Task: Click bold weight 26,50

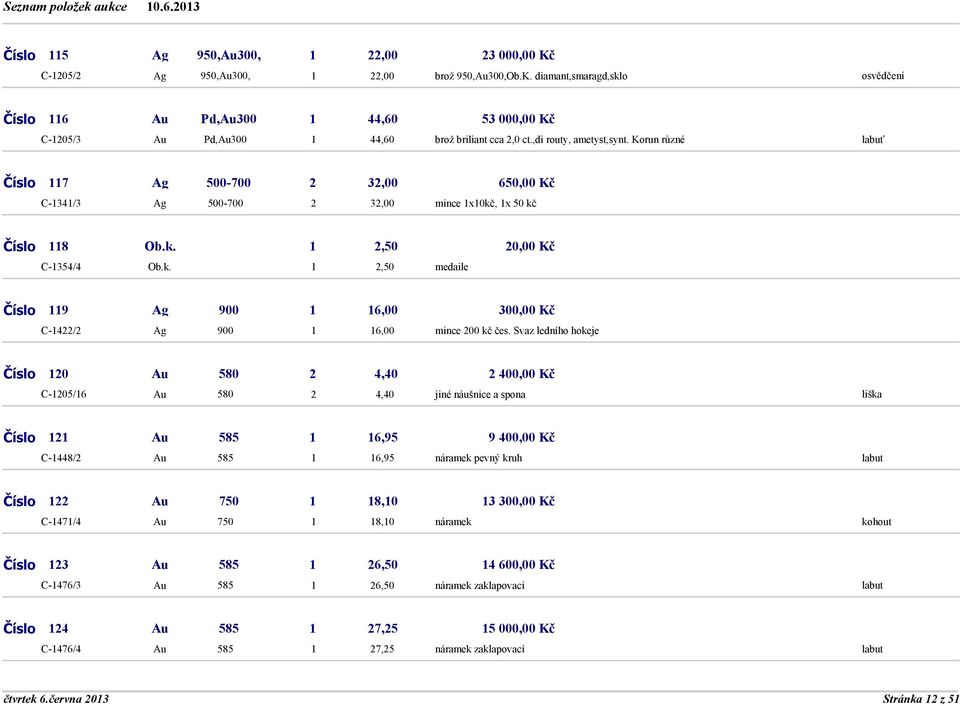Action: pyautogui.click(x=383, y=565)
